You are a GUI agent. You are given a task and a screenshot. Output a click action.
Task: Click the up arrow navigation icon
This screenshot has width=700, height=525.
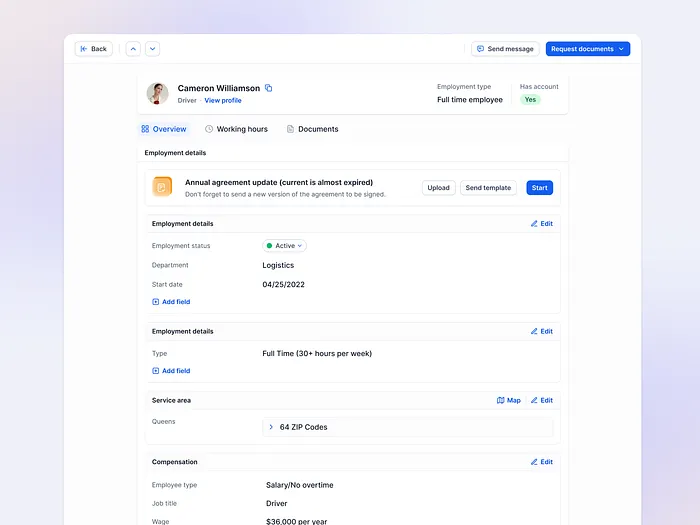[x=133, y=49]
